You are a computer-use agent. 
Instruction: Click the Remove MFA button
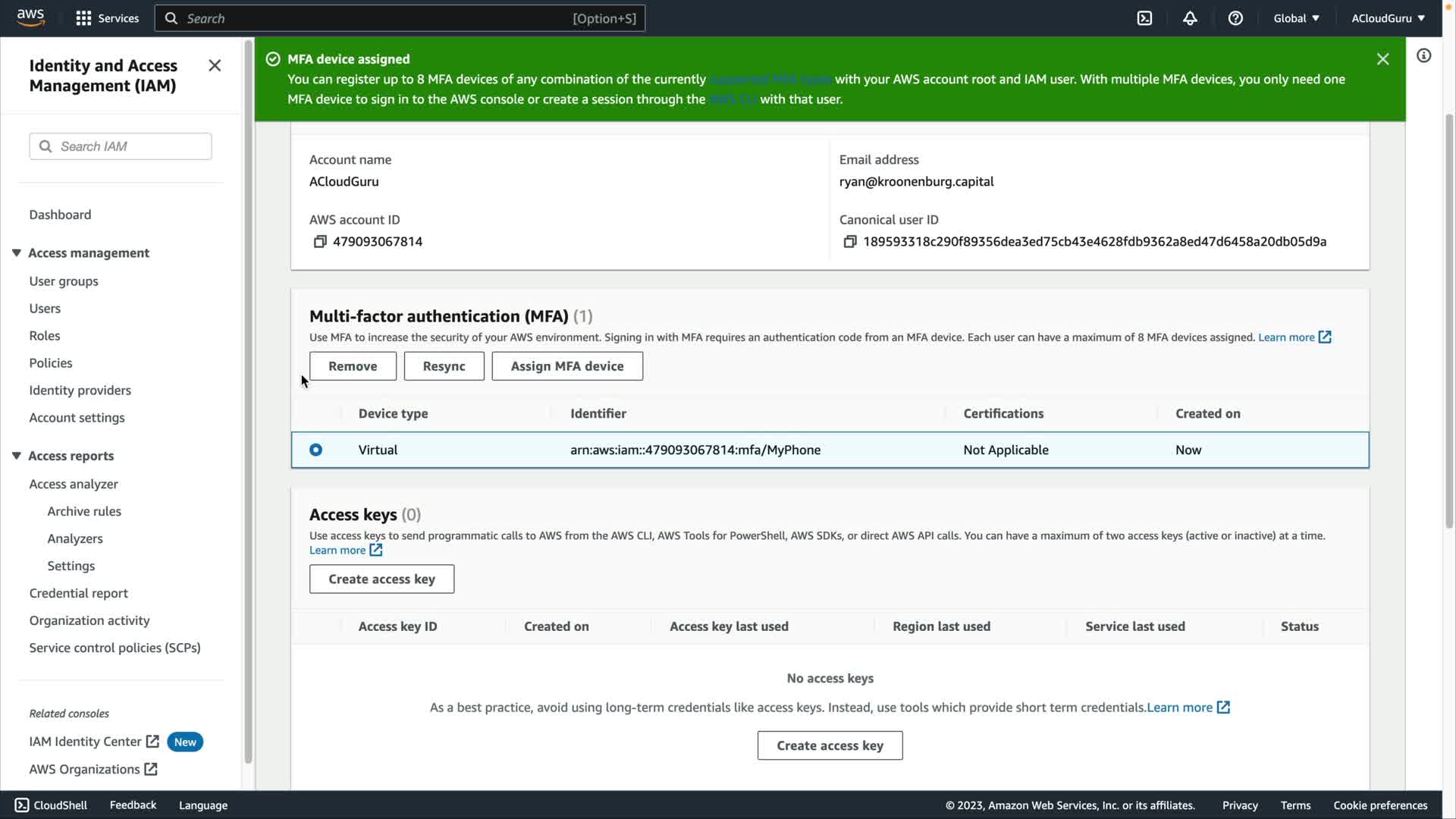(x=353, y=366)
